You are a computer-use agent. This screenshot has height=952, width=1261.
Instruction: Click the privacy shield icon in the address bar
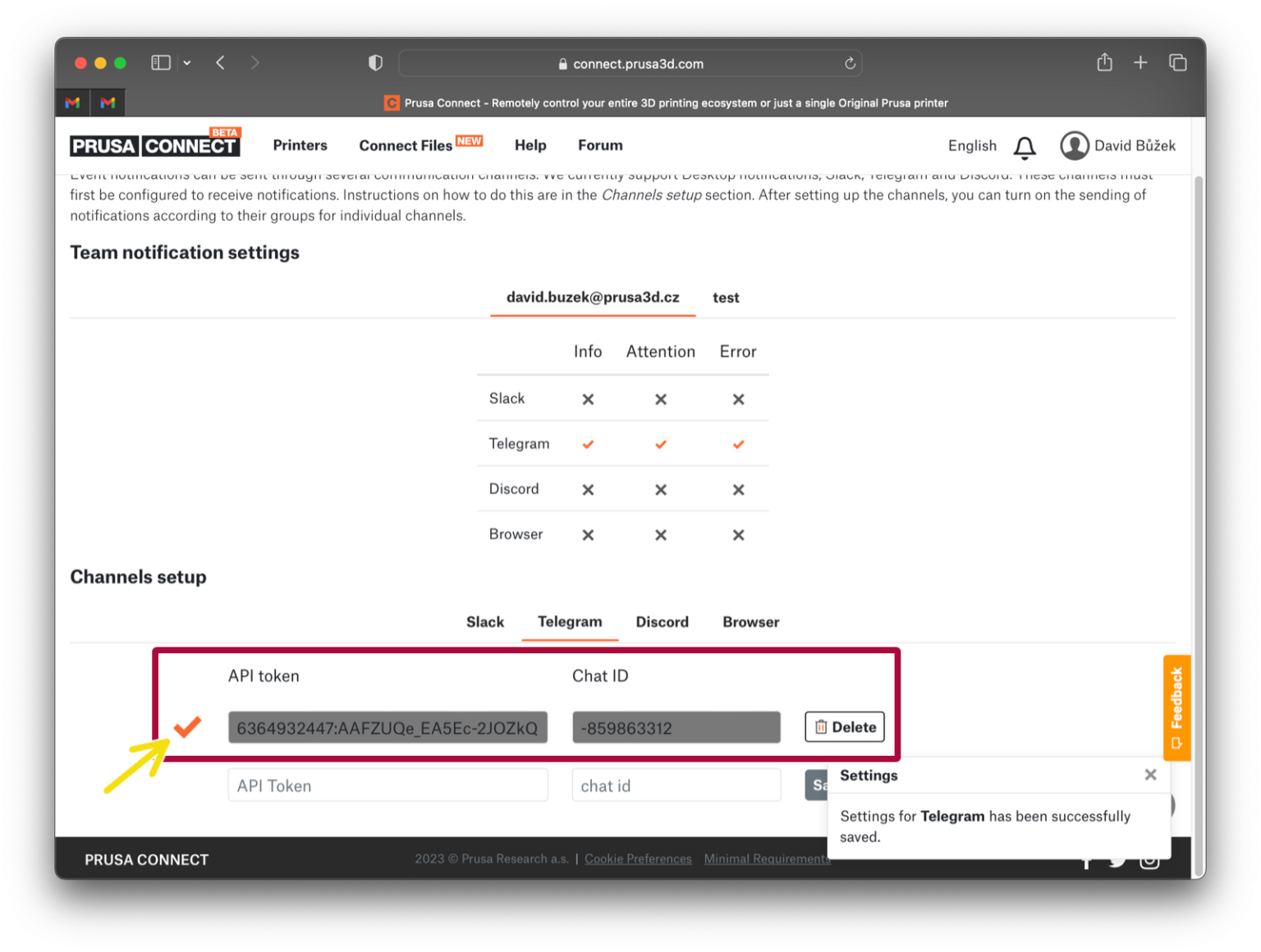tap(375, 62)
